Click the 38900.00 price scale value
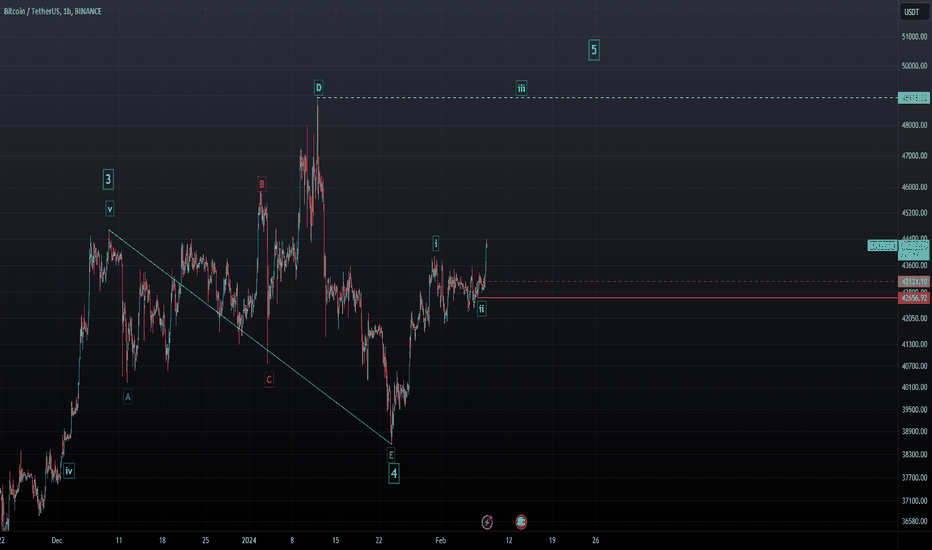This screenshot has height=550, width=932. [x=914, y=432]
